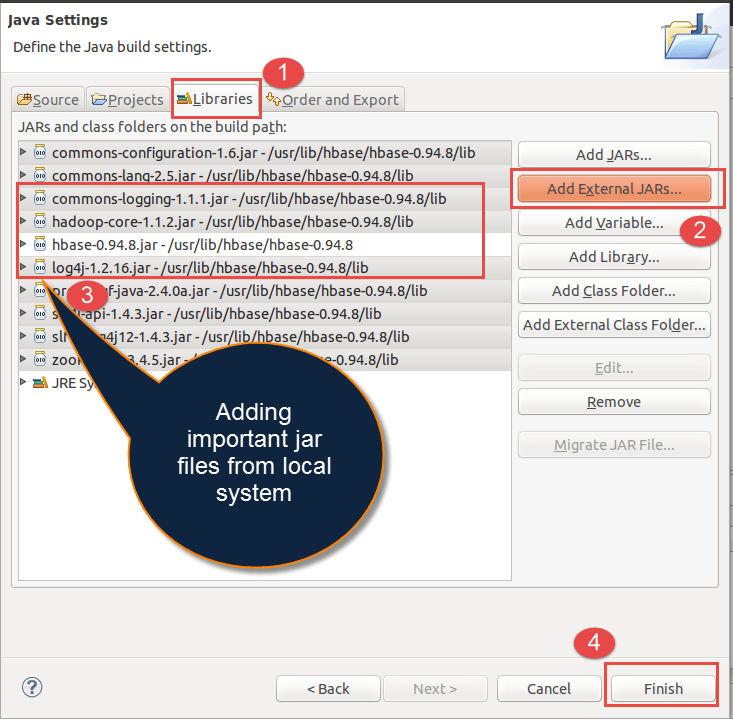
Task: Click the Add Library button
Action: pyautogui.click(x=614, y=257)
